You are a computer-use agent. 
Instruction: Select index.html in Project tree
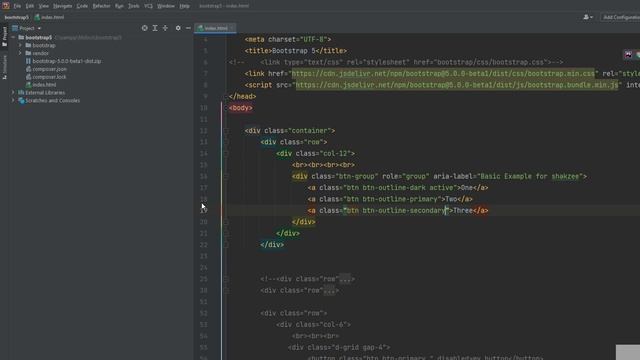tap(44, 85)
